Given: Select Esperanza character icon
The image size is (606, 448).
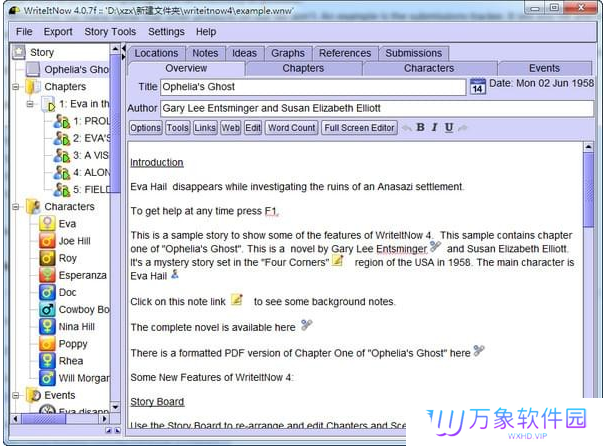Looking at the screenshot, I should click(x=47, y=275).
